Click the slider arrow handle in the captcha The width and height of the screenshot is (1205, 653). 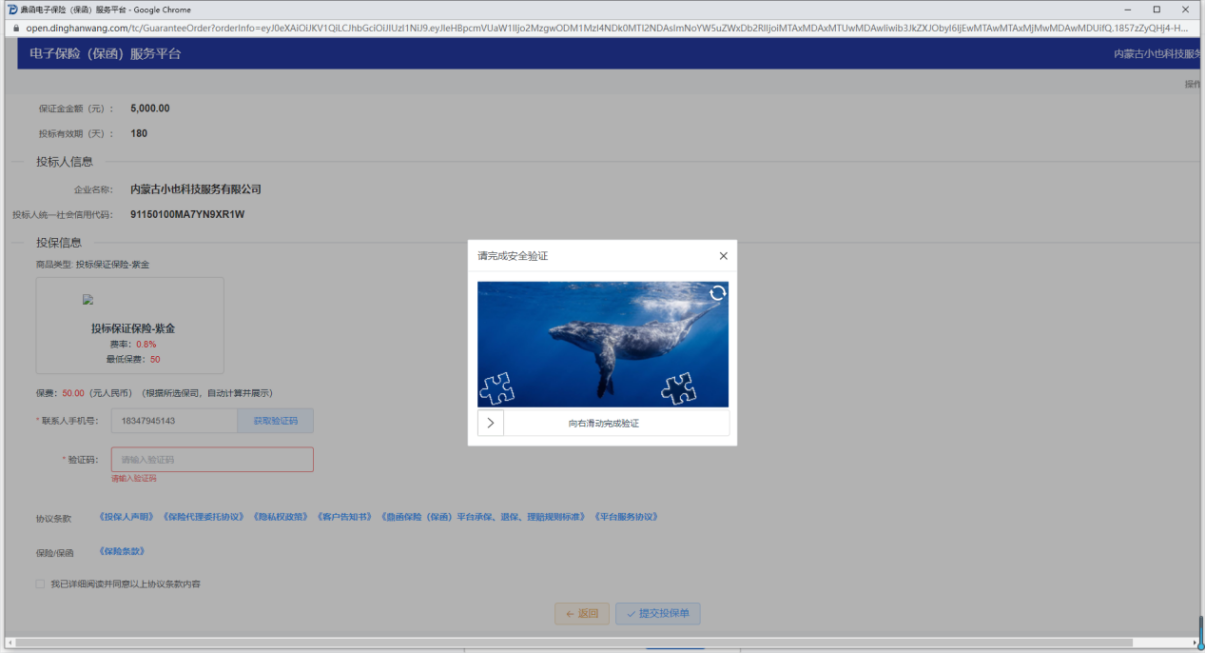pyautogui.click(x=490, y=423)
